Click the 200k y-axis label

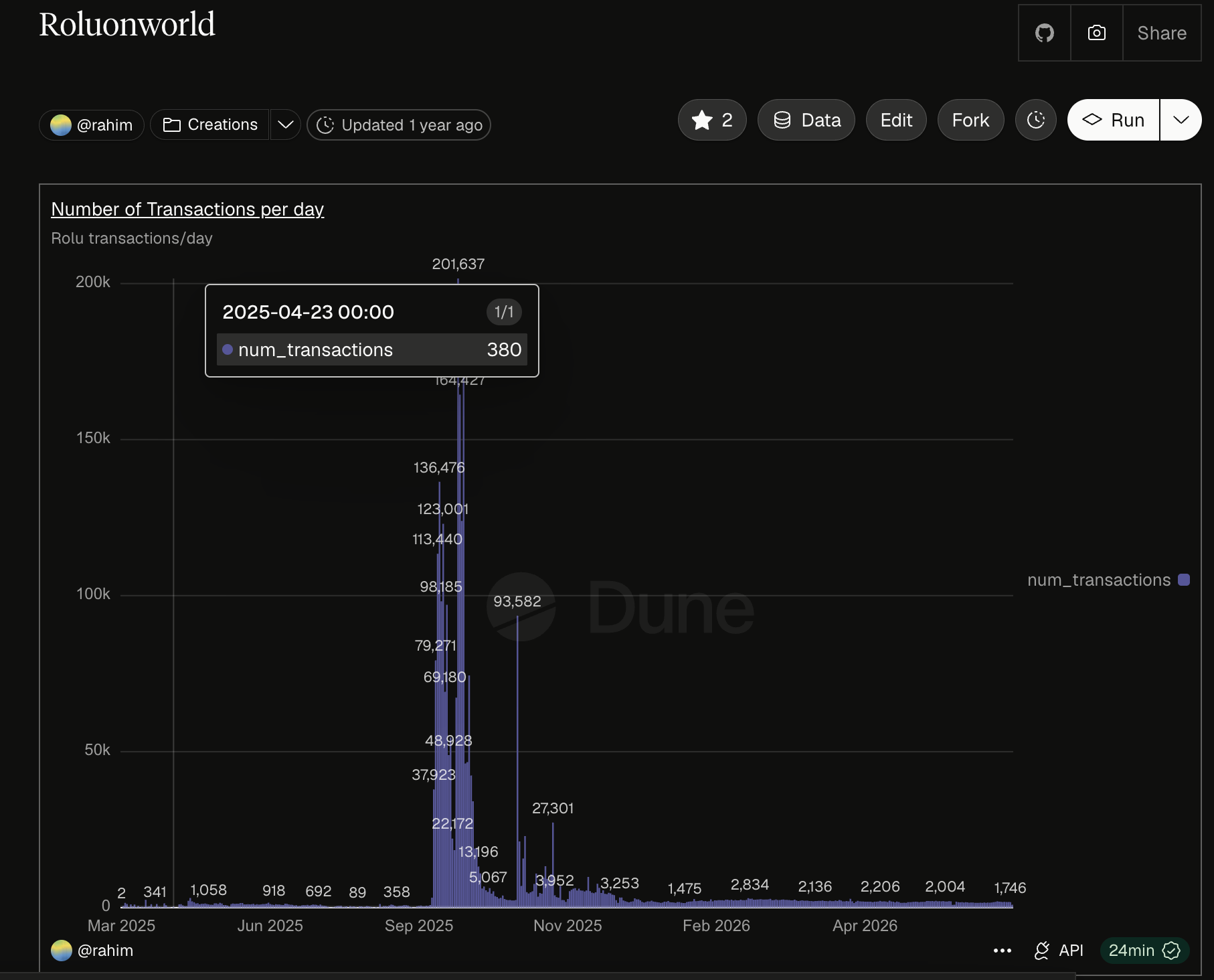93,282
